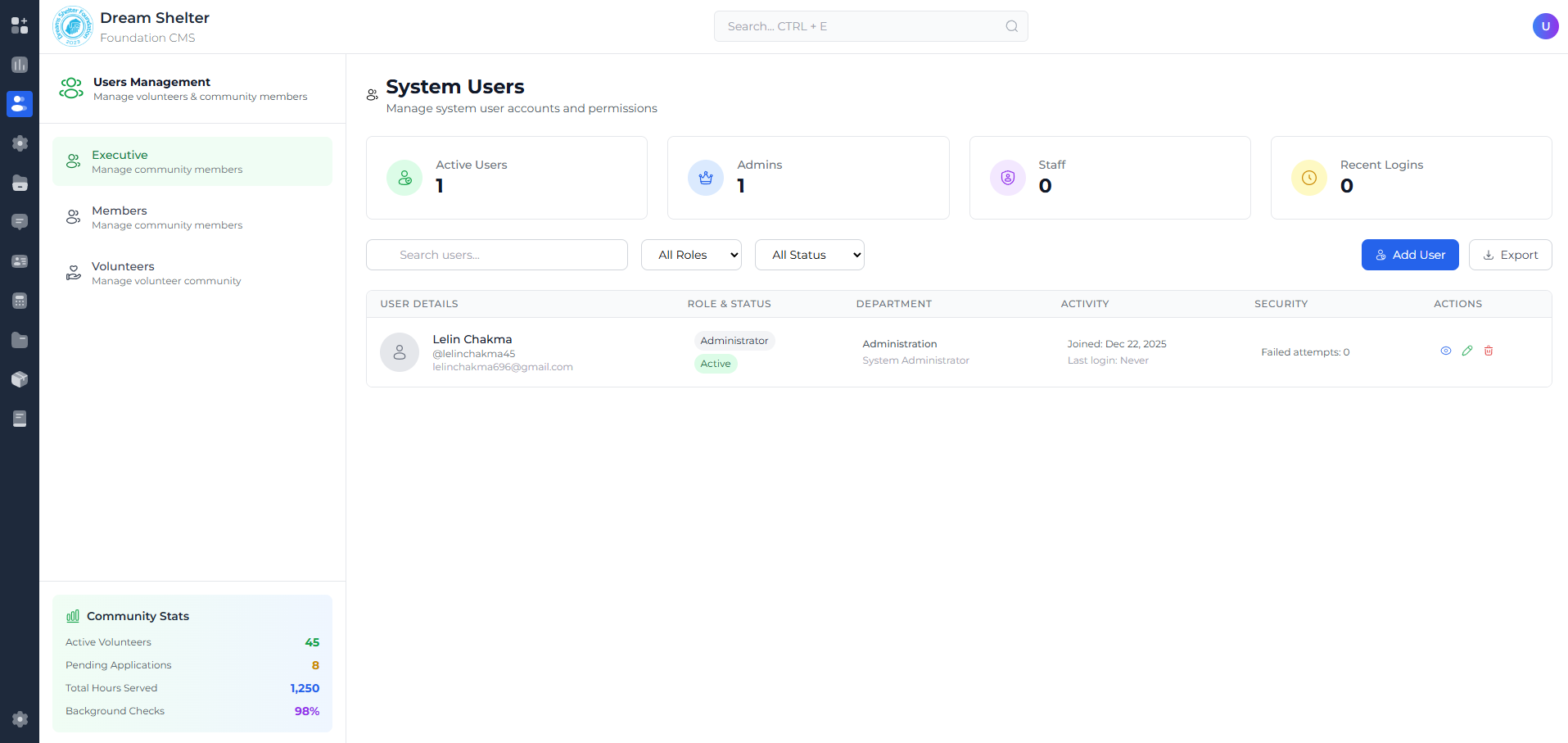1568x743 pixels.
Task: Open the user avatar menu top right
Action: [x=1545, y=26]
